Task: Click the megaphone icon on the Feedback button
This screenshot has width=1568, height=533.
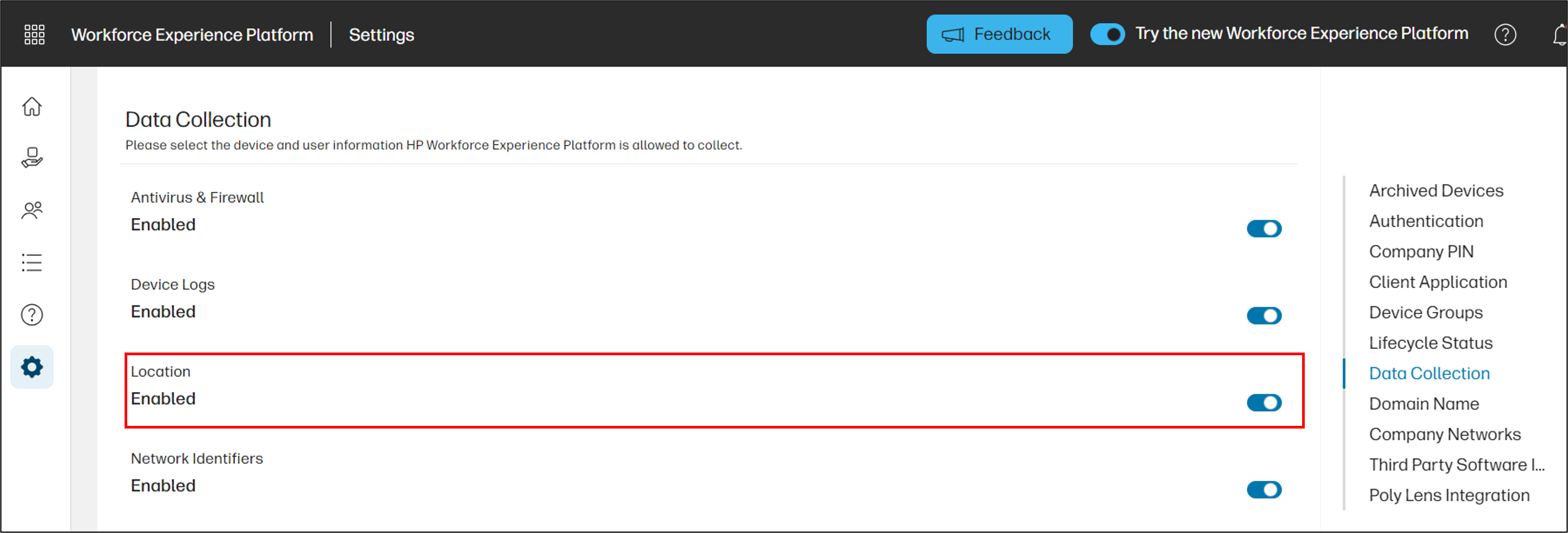Action: [953, 34]
